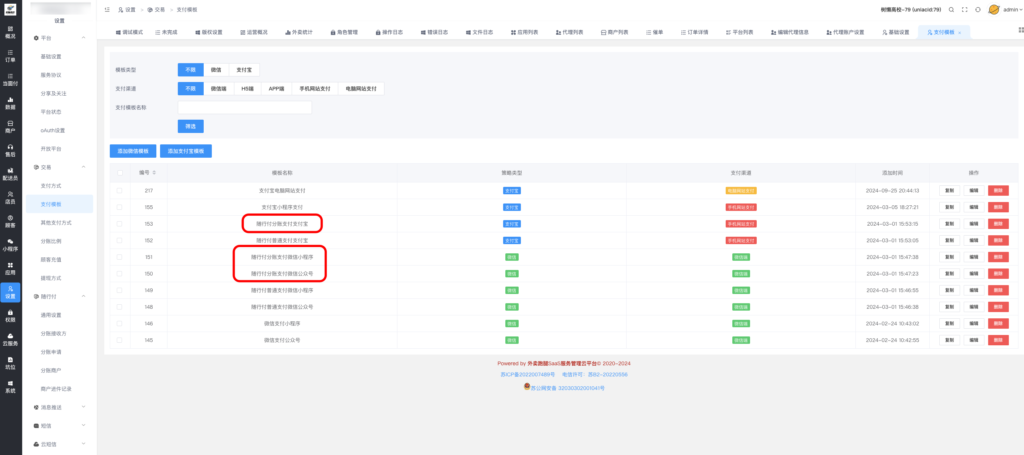
Task: Open the 订单 icon in left sidebar
Action: coord(10,56)
